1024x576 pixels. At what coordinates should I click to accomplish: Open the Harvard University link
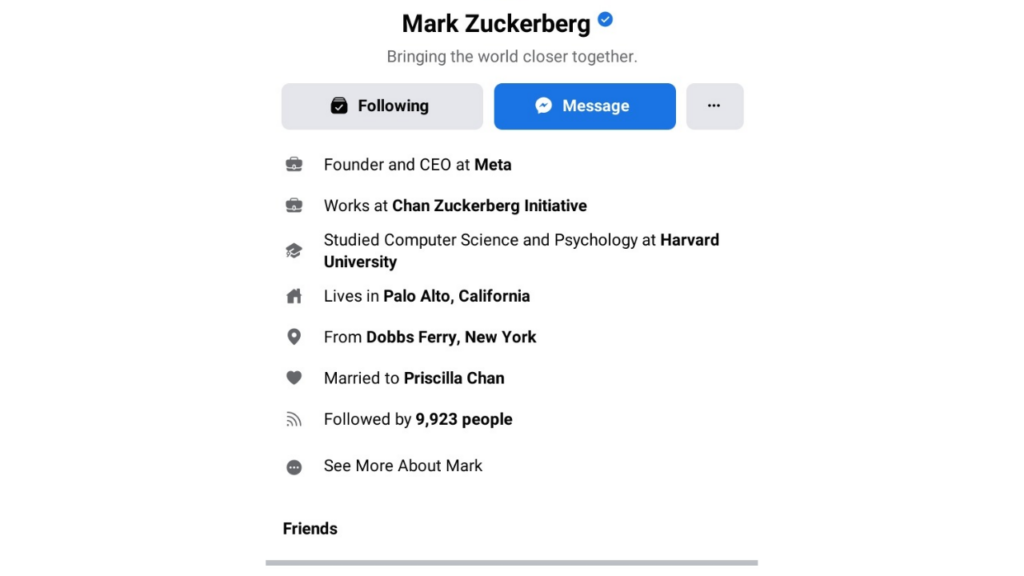[521, 251]
